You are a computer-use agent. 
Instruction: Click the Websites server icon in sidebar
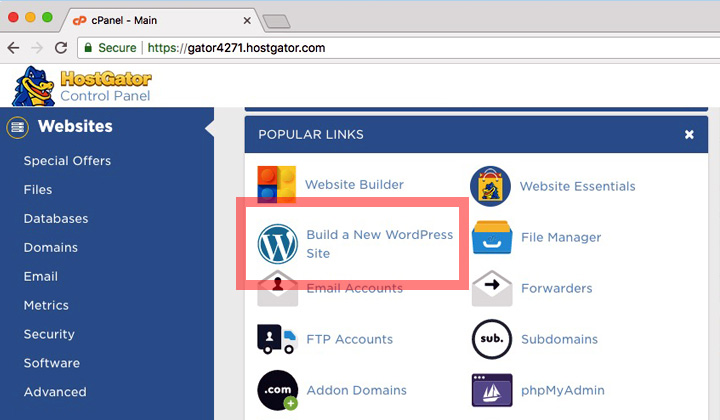click(x=17, y=127)
